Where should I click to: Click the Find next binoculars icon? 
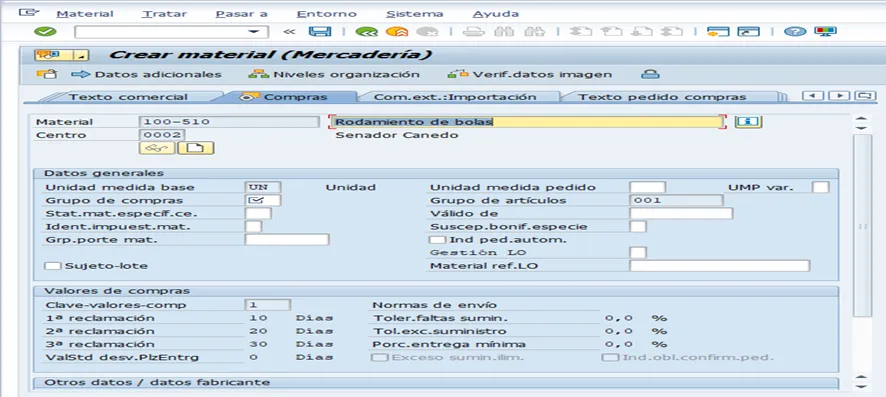point(534,32)
